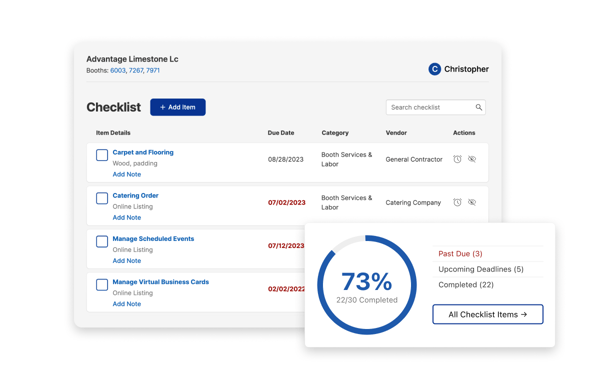Add Note to Manage Scheduled Events
The image size is (600, 390).
tap(127, 261)
